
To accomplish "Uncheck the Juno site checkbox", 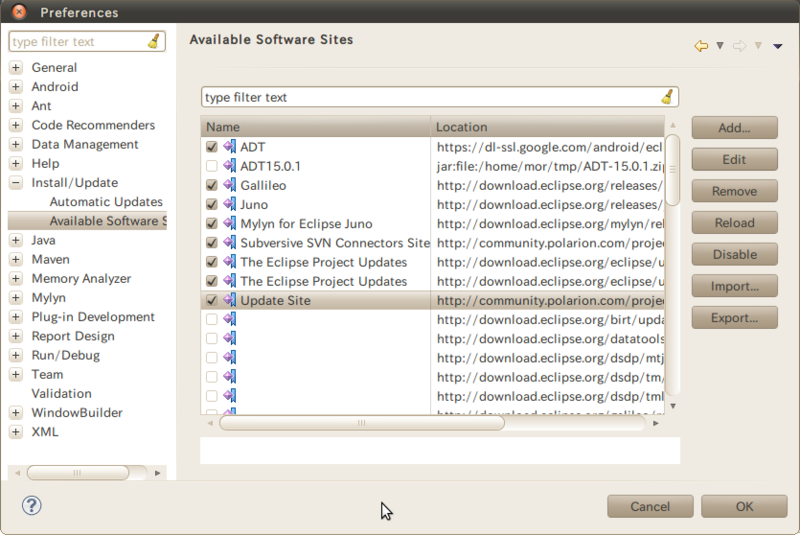I will click(212, 205).
